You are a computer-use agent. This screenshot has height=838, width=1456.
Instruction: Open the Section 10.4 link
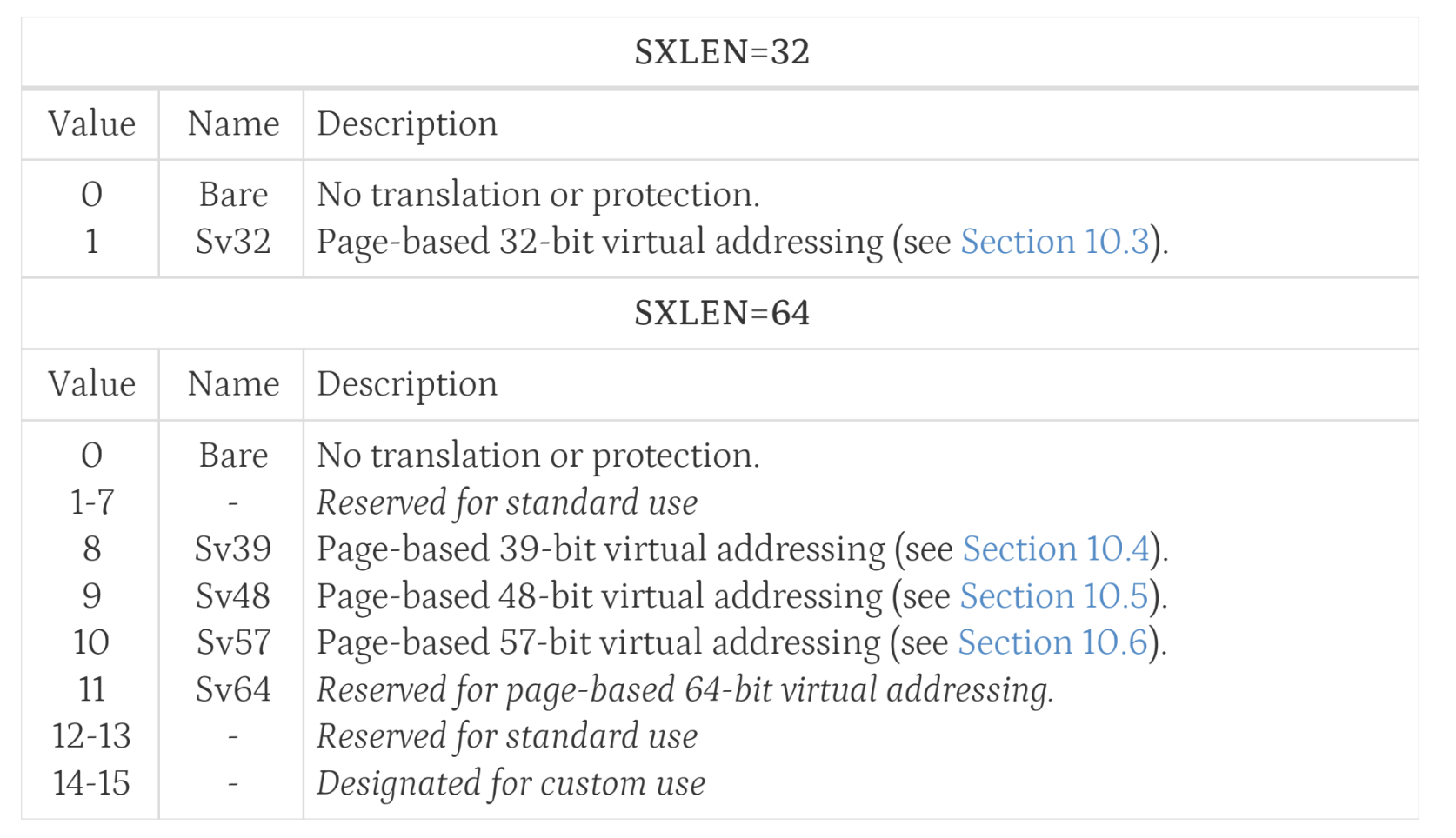pos(1057,549)
